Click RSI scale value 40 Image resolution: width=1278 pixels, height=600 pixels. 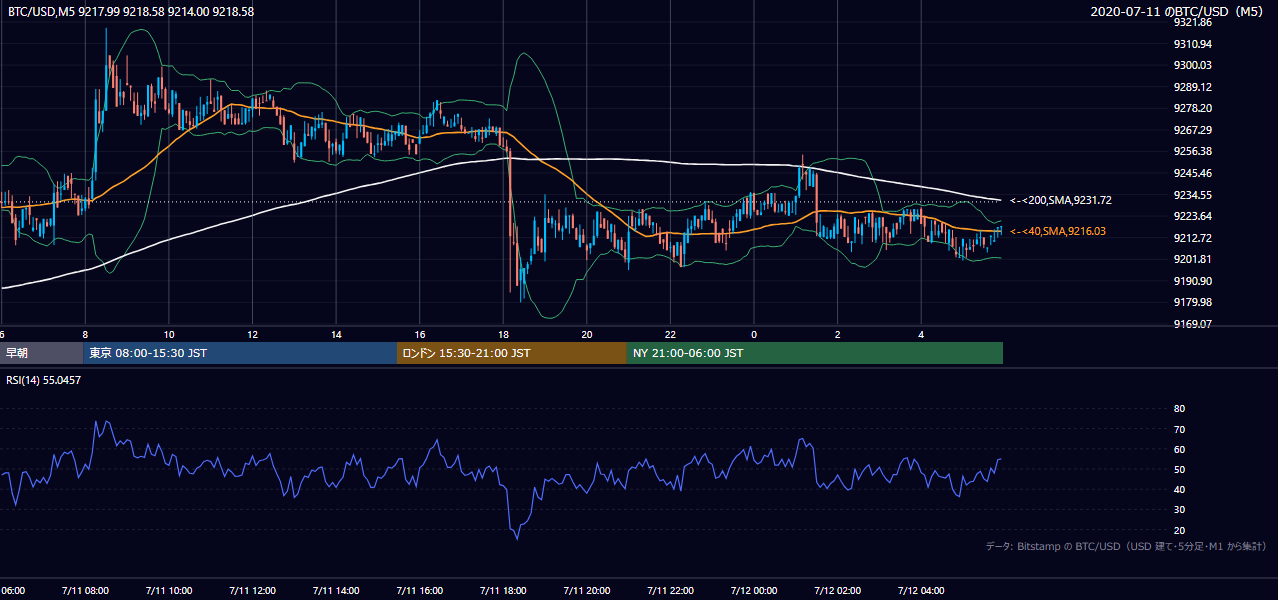pos(1179,489)
